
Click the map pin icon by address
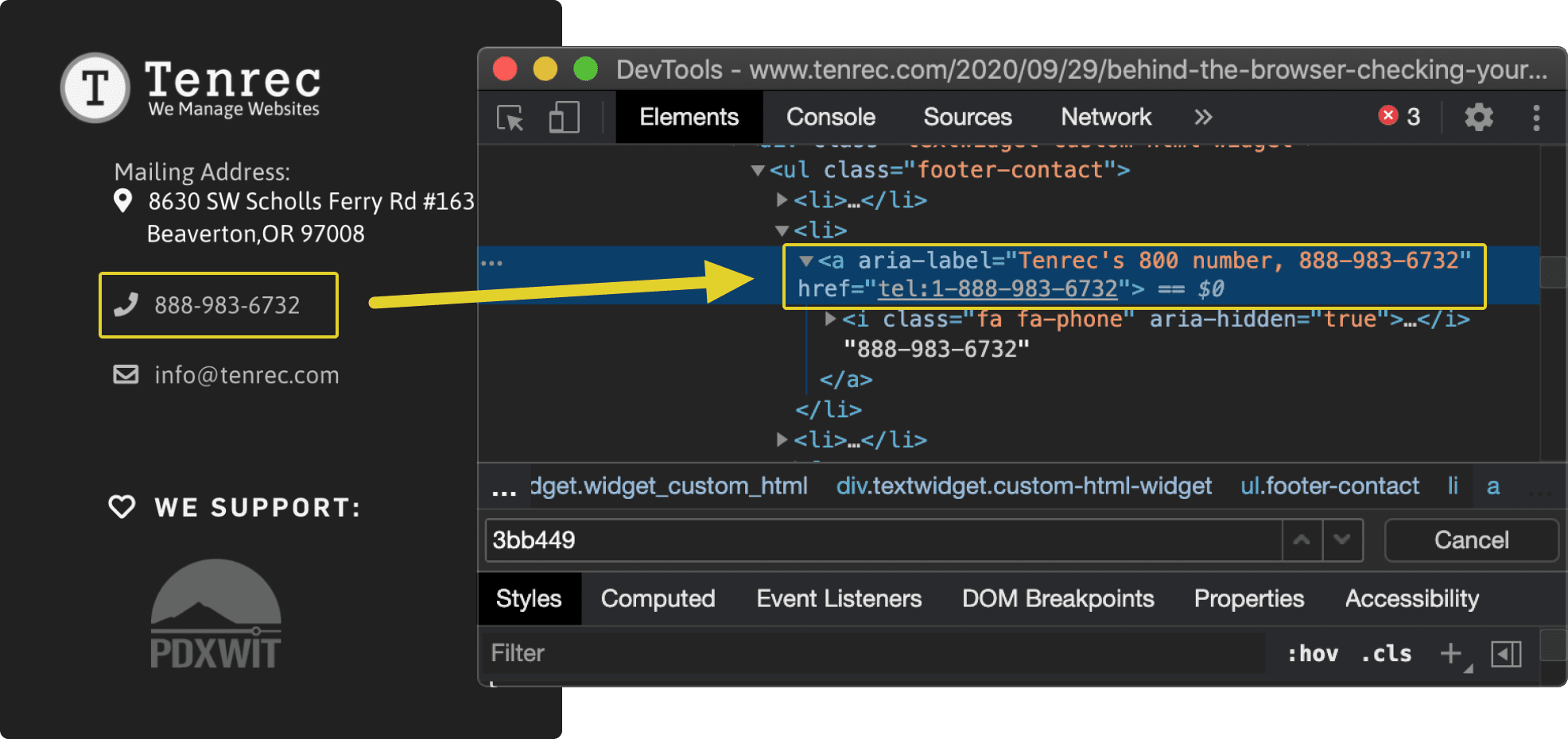pyautogui.click(x=122, y=201)
